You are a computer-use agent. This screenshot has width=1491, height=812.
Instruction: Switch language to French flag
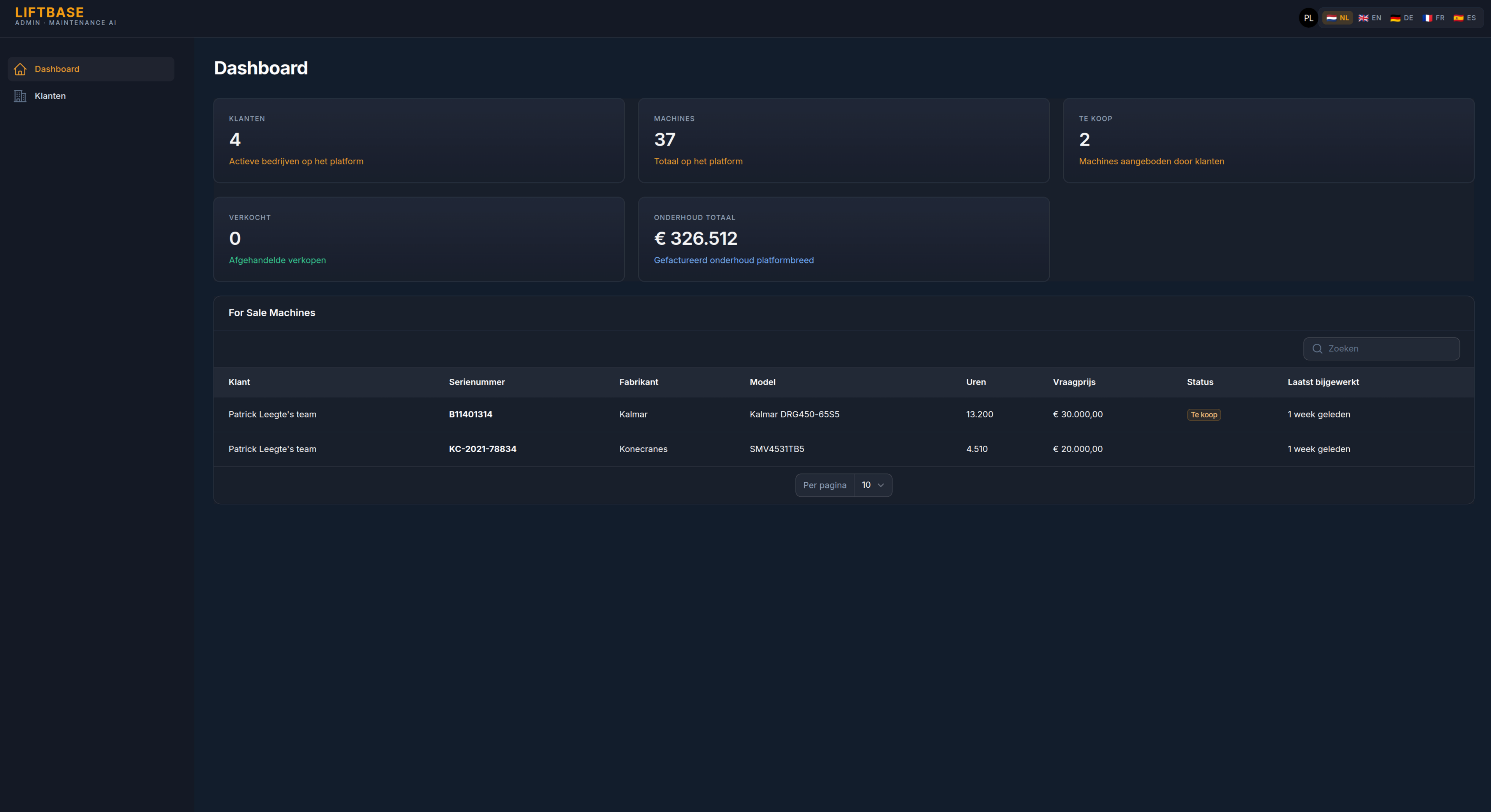(1428, 18)
